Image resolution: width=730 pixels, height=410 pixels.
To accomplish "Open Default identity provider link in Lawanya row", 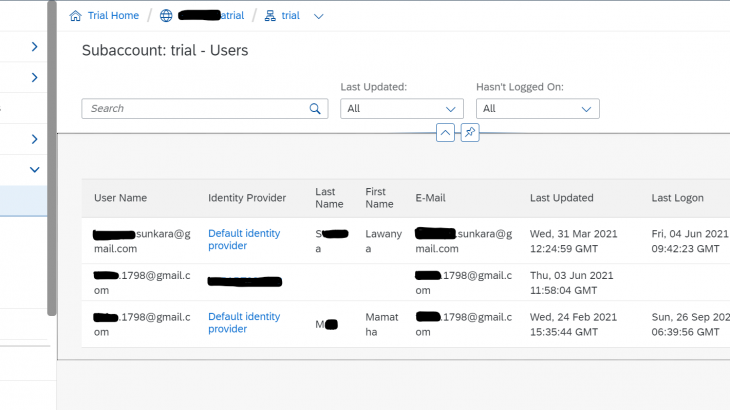I will tap(244, 239).
